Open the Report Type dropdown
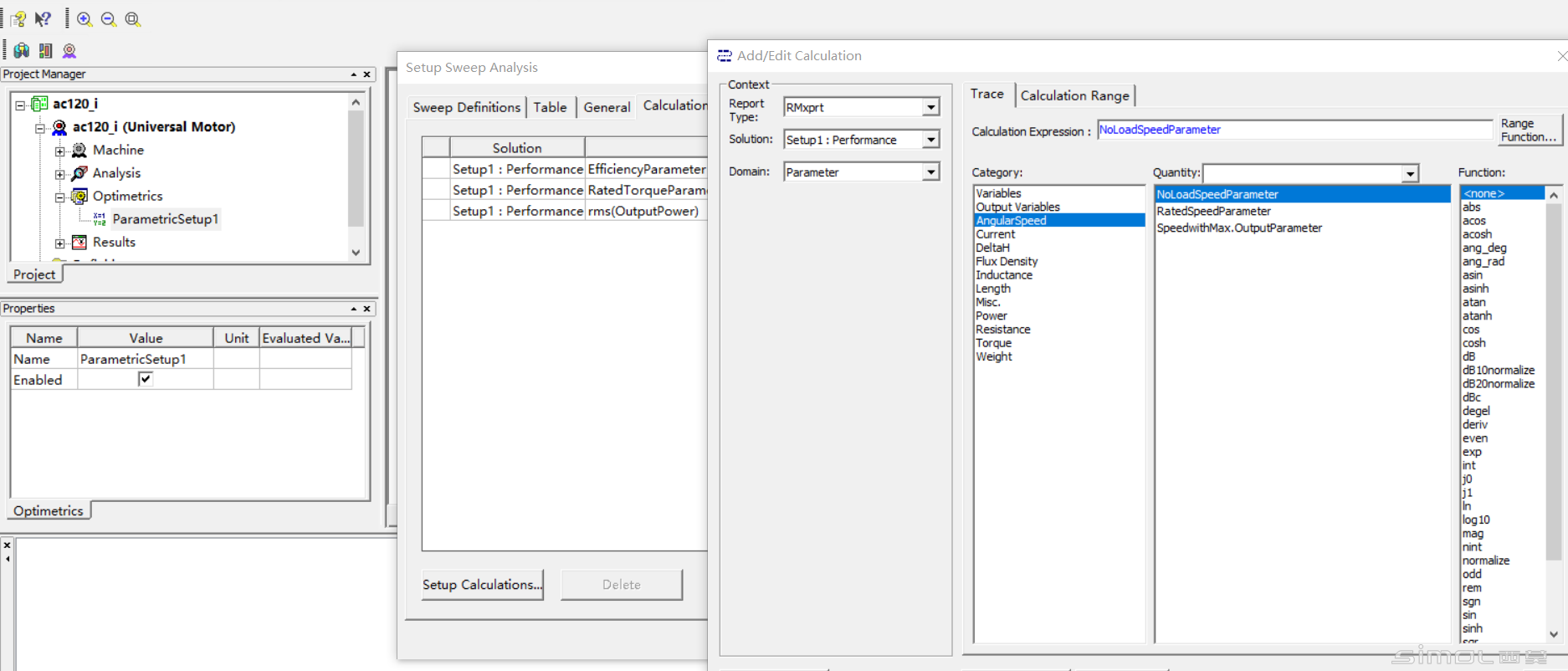 (x=931, y=107)
